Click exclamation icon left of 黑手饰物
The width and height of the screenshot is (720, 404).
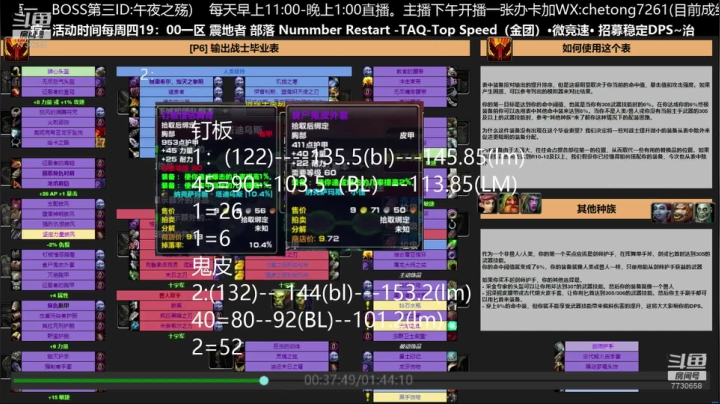pos(367,397)
